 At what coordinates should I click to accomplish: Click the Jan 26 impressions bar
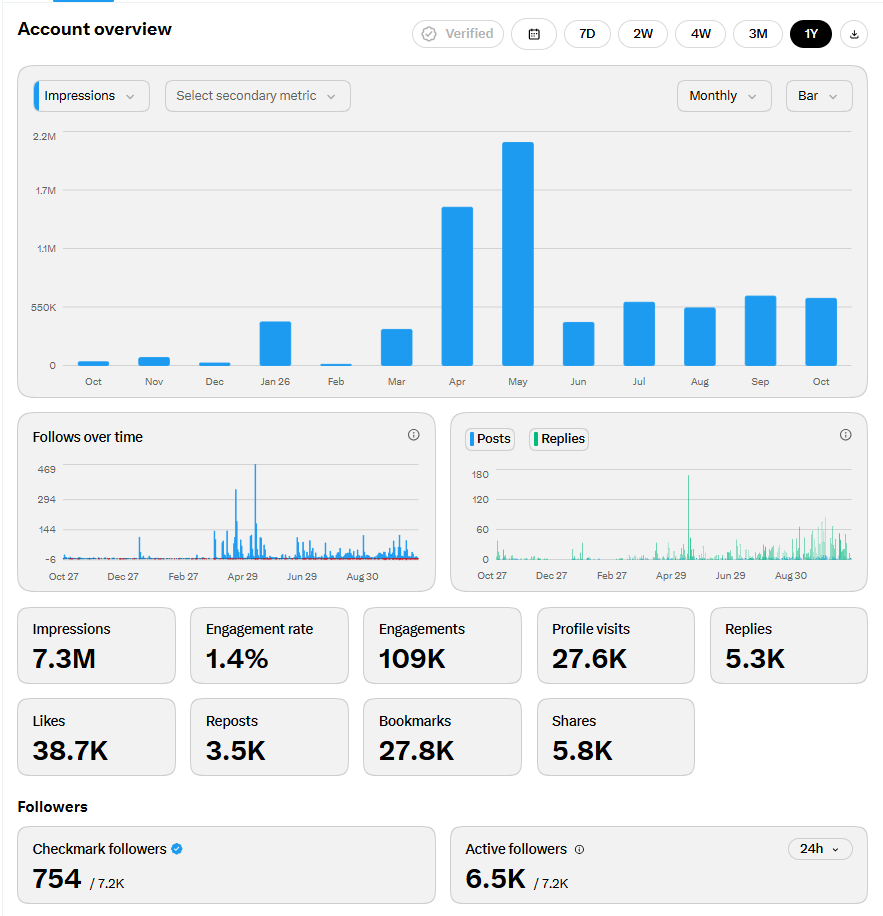tap(275, 344)
